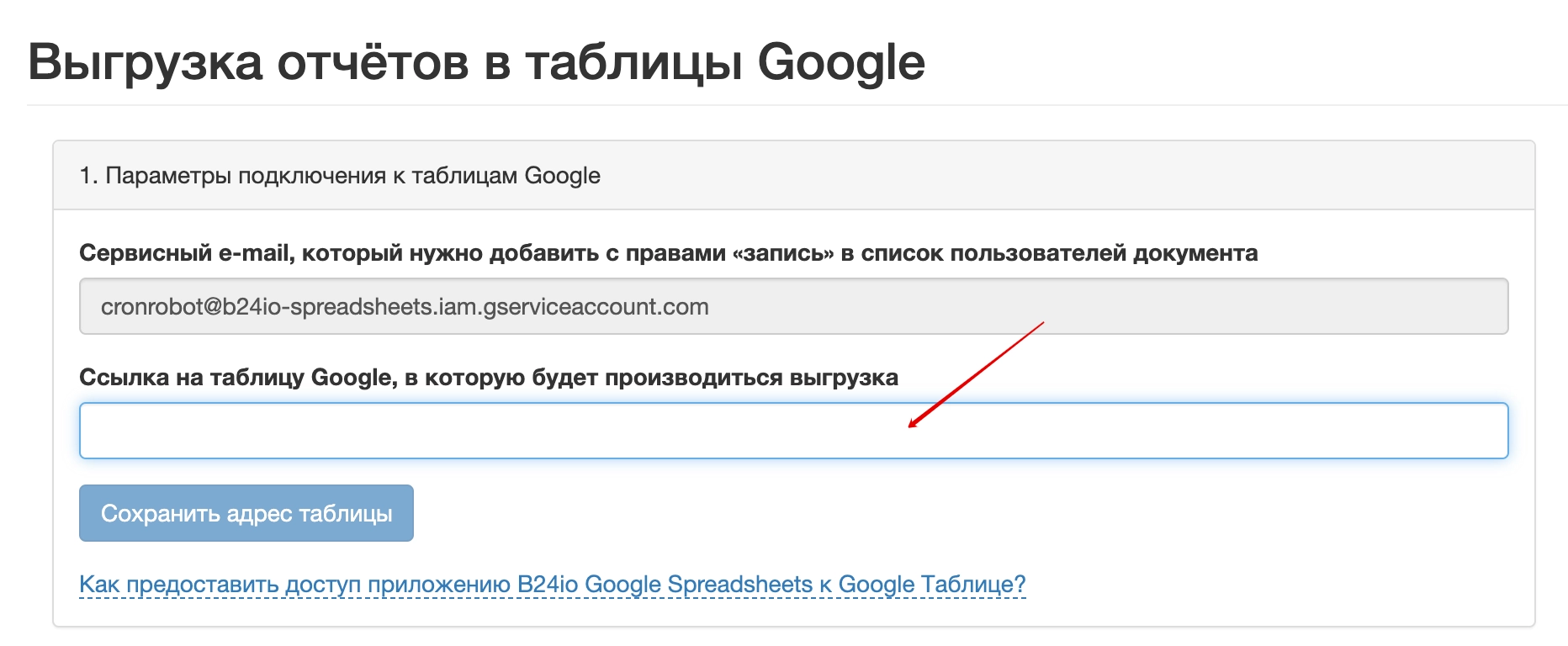Save the spreadsheet address via the button
The image size is (1568, 646).
click(246, 513)
